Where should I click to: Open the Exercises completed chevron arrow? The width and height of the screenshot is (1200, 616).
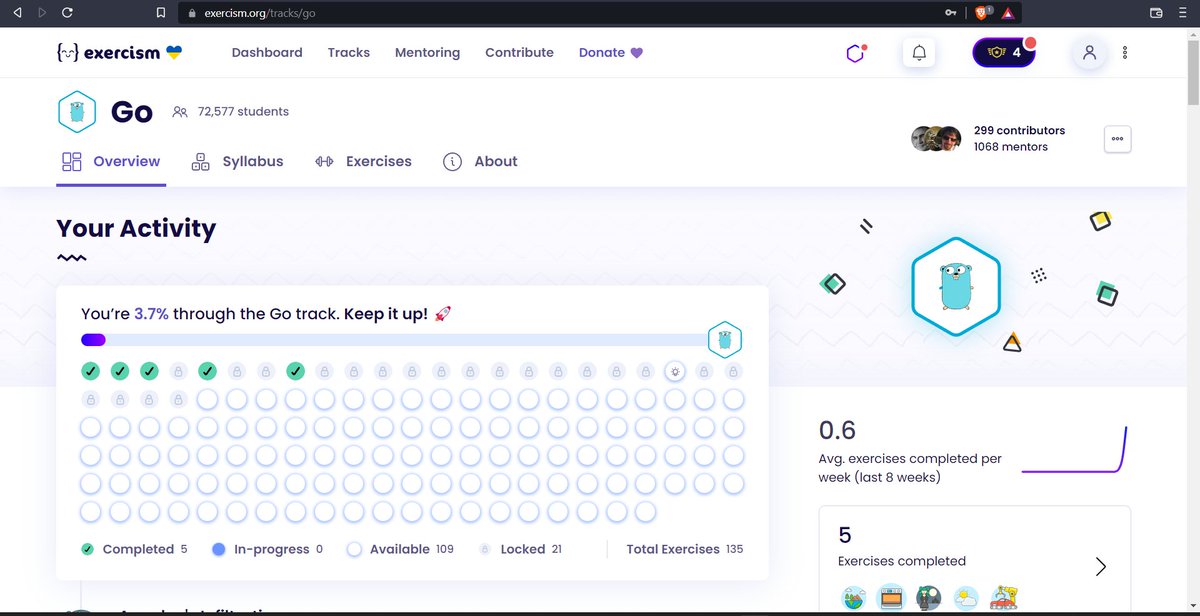click(x=1101, y=567)
